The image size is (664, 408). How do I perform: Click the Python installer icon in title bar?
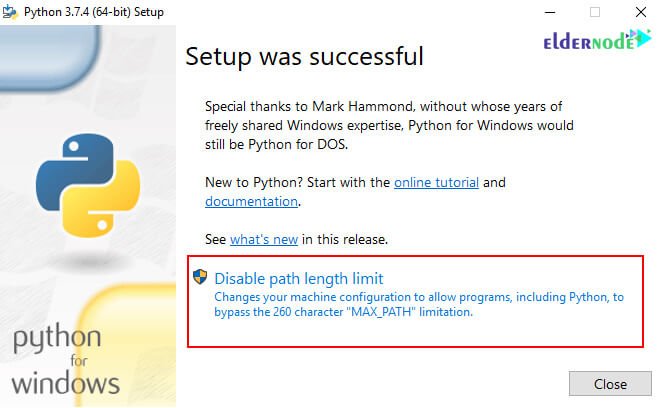pos(10,12)
